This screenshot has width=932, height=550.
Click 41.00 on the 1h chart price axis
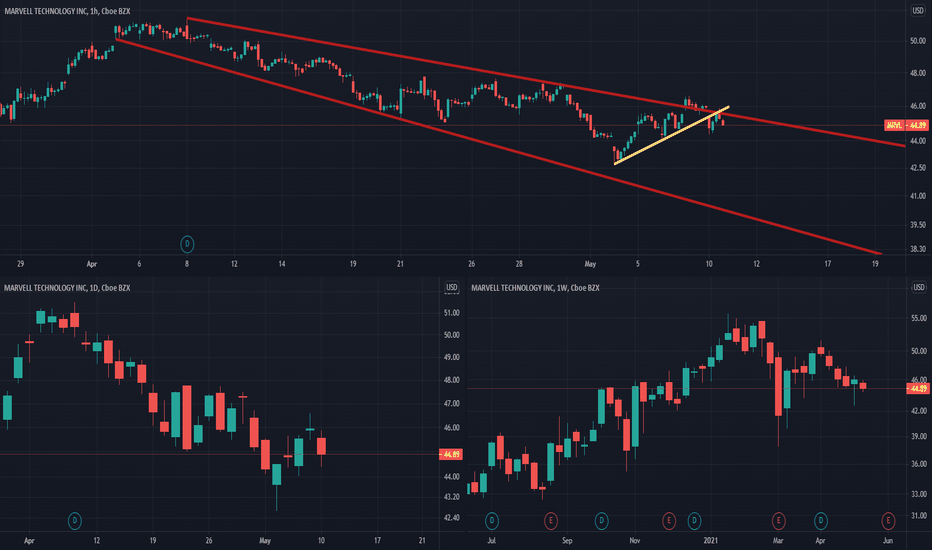[918, 196]
